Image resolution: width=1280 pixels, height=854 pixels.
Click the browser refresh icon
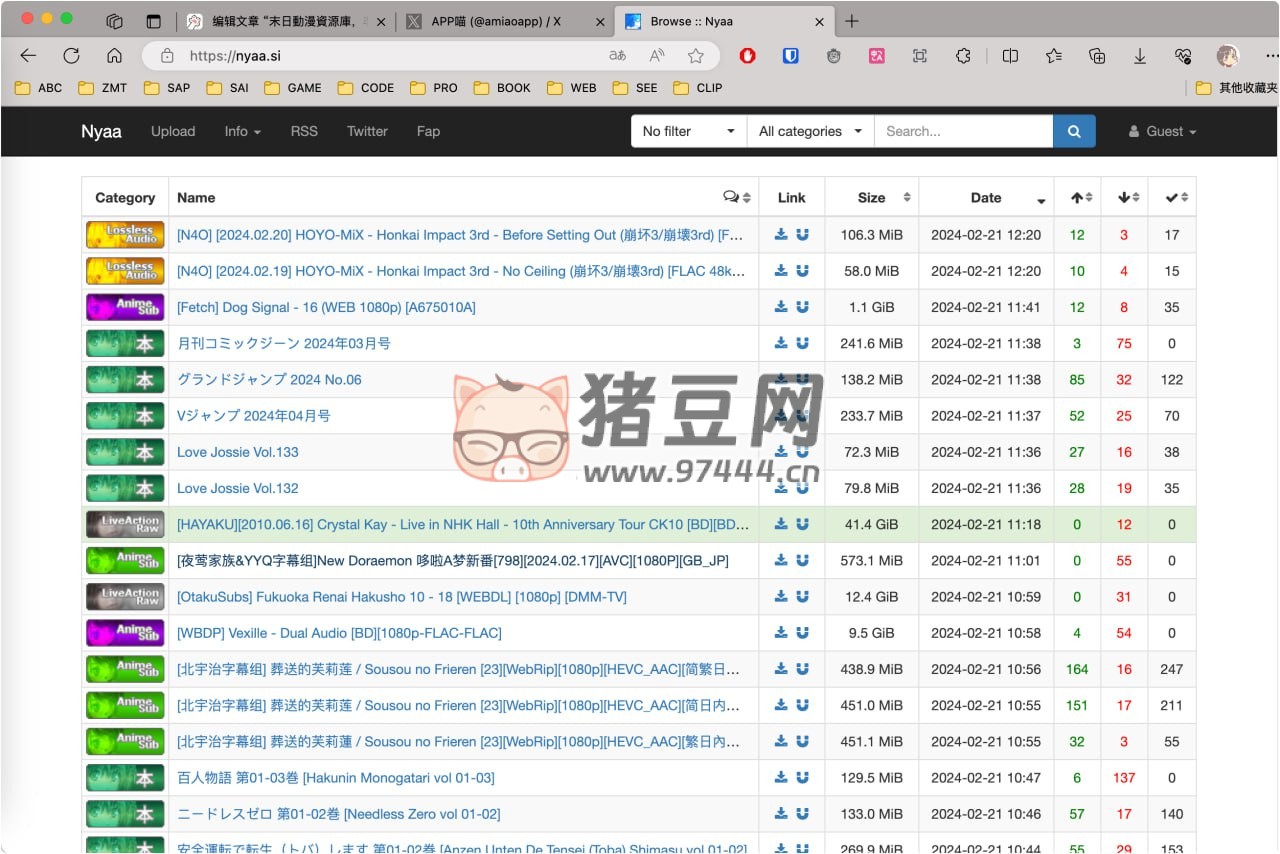(71, 56)
